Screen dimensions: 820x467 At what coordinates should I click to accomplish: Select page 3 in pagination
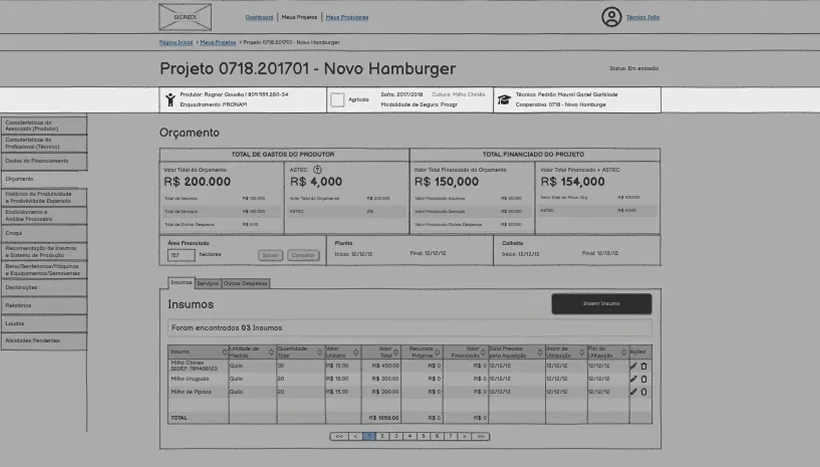coord(396,436)
